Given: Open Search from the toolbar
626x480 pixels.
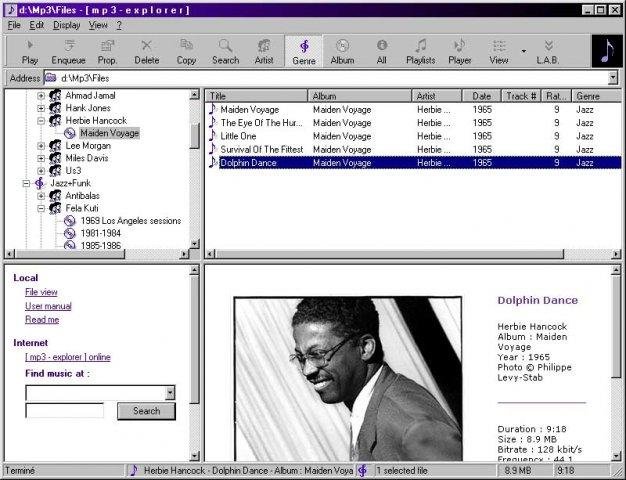Looking at the screenshot, I should point(226,45).
